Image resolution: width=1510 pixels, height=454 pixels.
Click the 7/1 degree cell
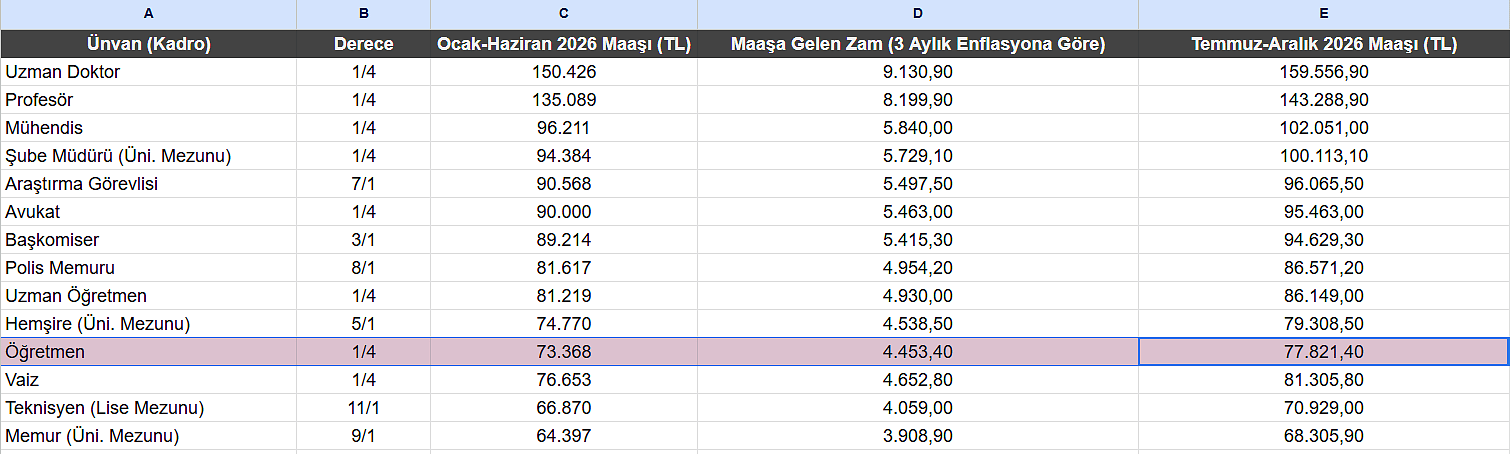tap(363, 184)
